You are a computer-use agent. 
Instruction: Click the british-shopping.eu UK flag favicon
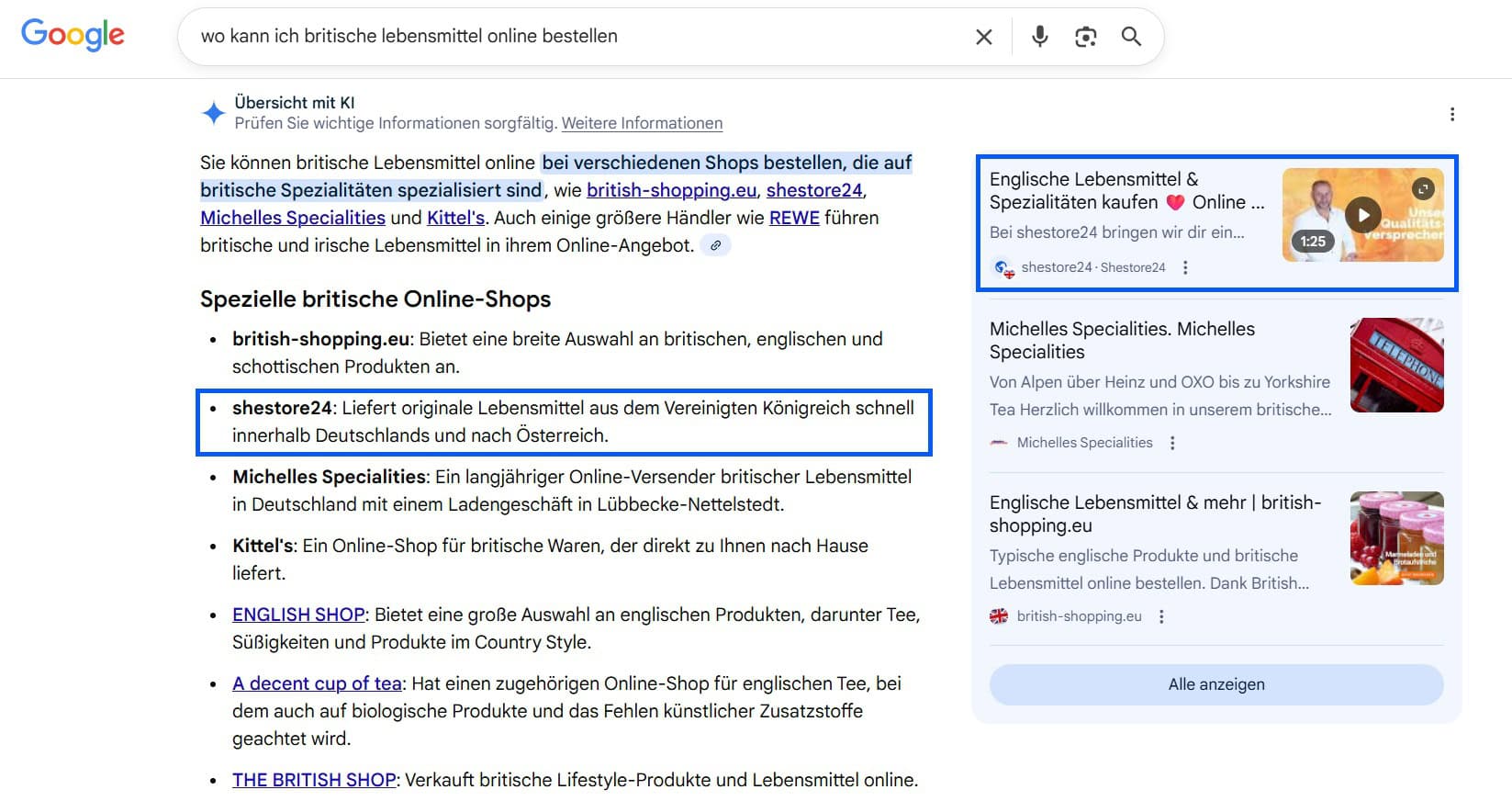coord(999,616)
